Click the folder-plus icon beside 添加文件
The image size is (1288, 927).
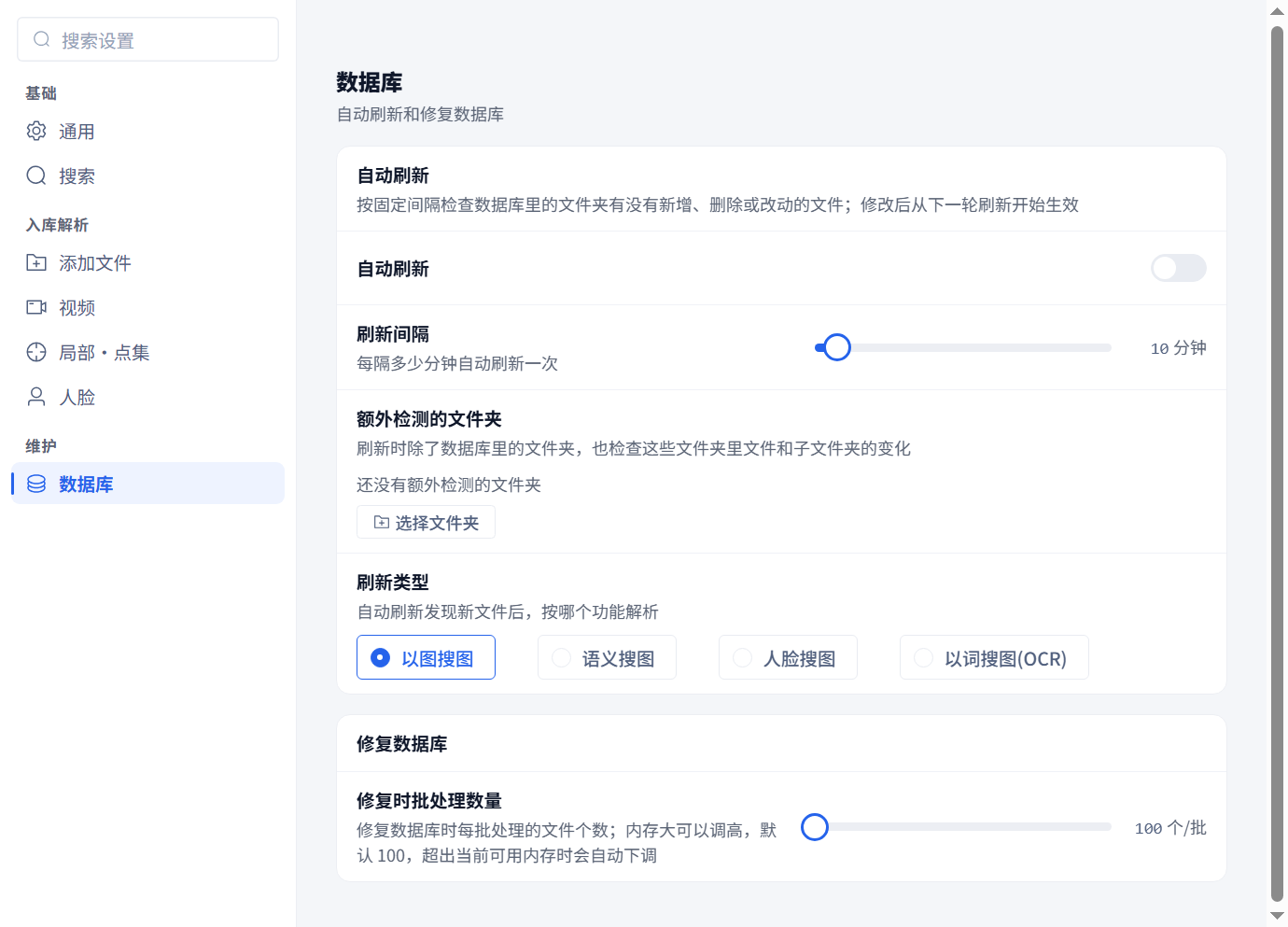36,262
